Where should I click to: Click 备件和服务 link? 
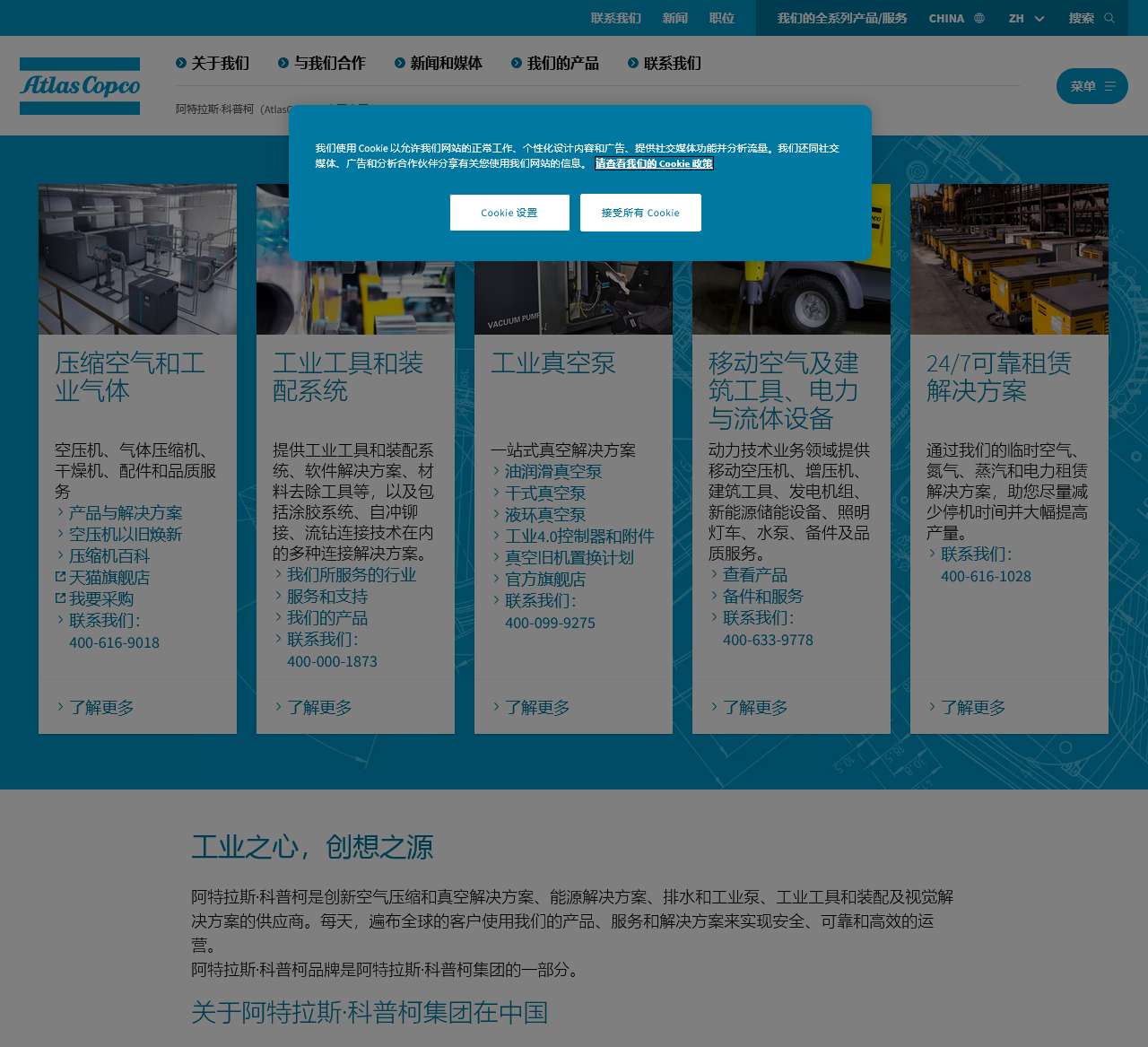click(x=763, y=597)
